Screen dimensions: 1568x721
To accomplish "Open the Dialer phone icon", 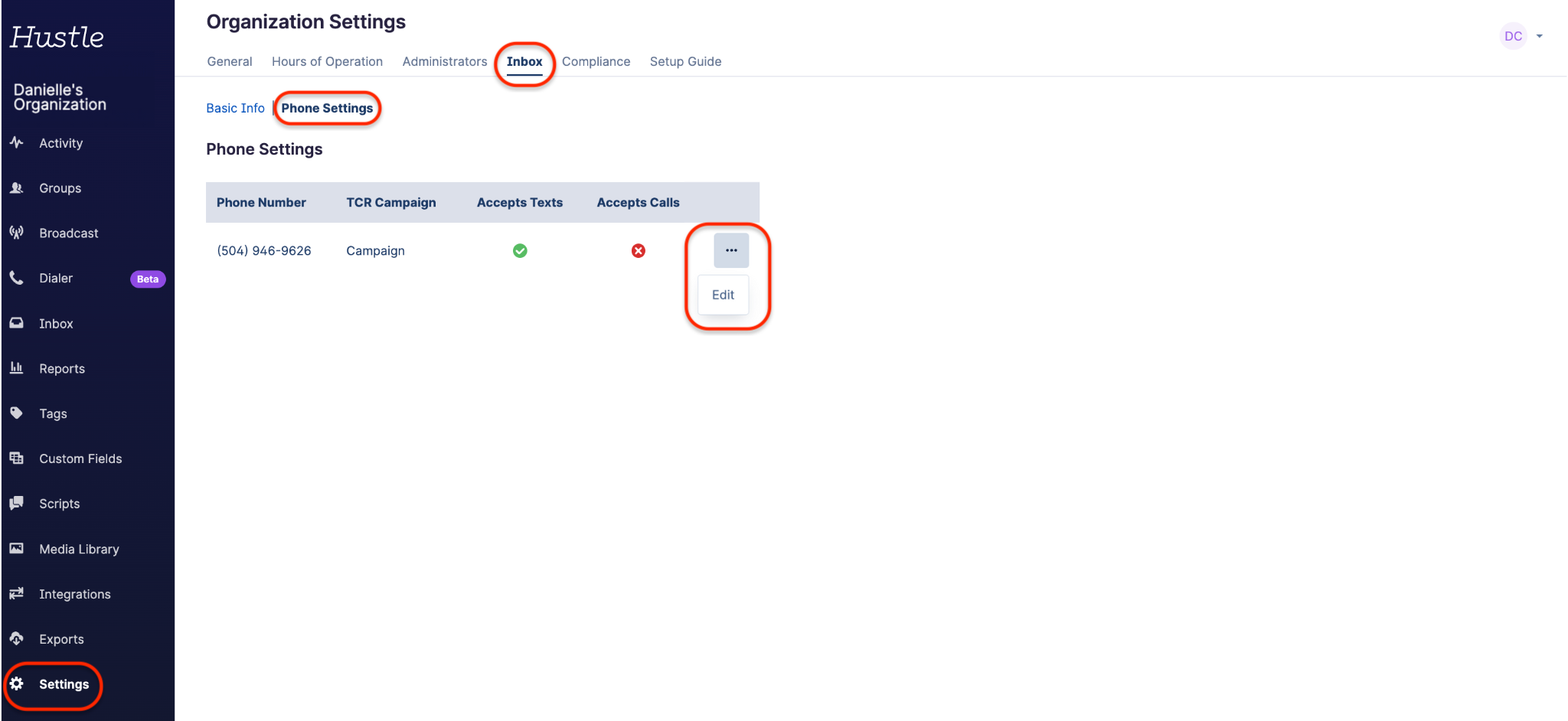I will point(16,278).
